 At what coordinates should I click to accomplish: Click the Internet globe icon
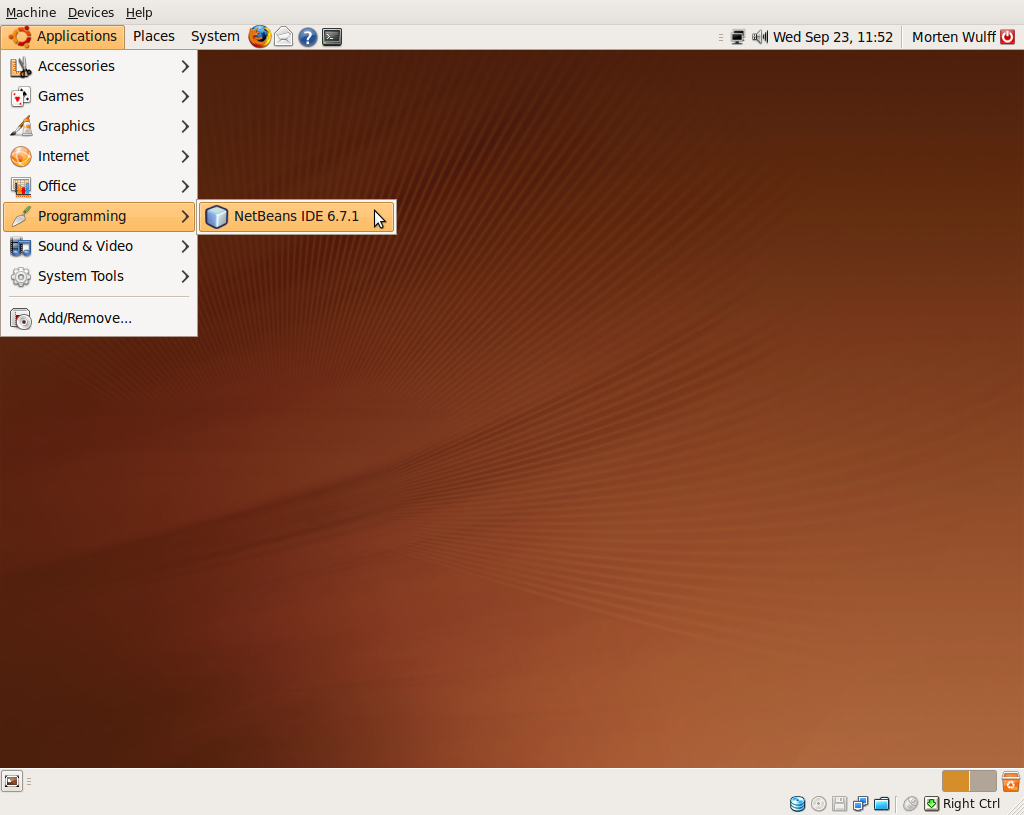click(x=21, y=157)
